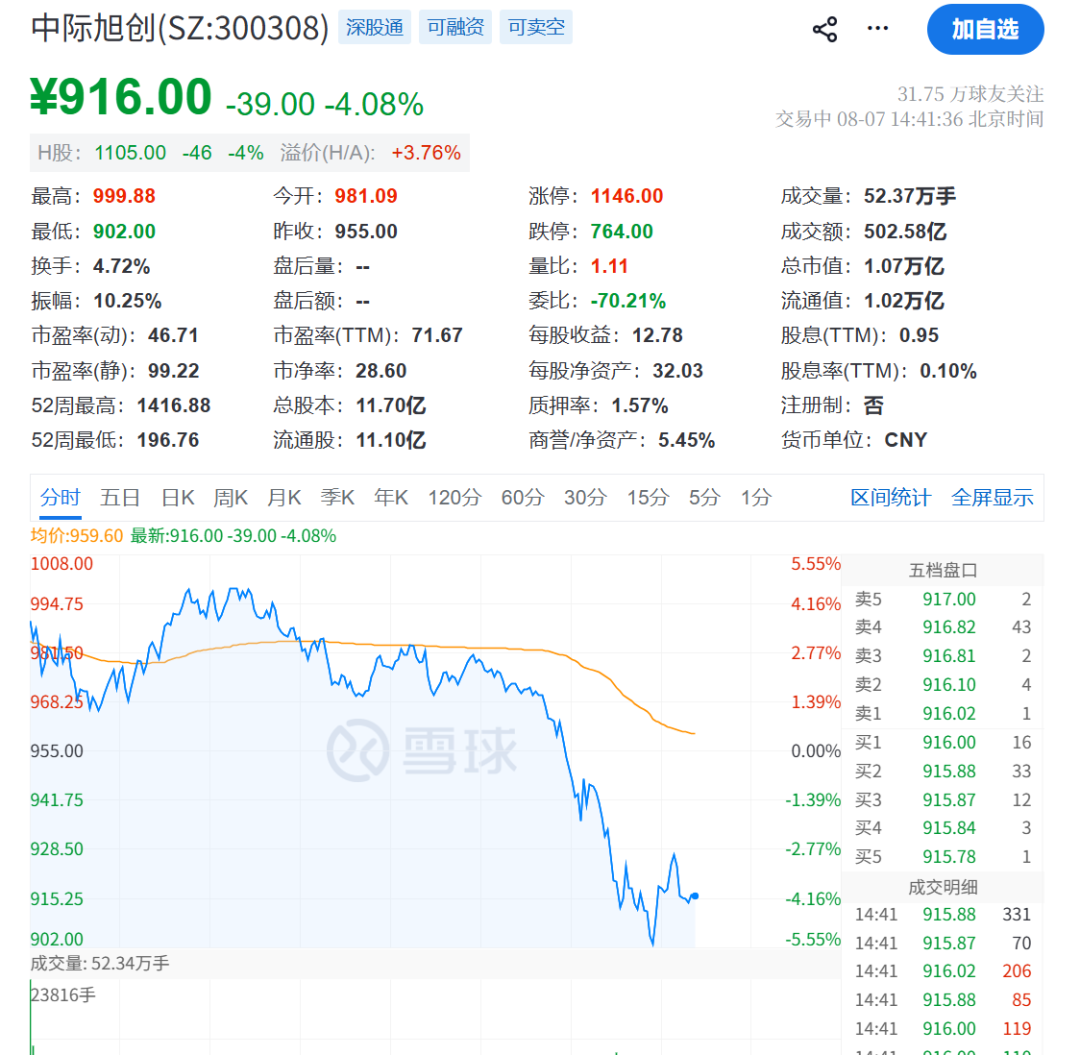Click the 31.75 万球友关注 follower count

click(970, 94)
